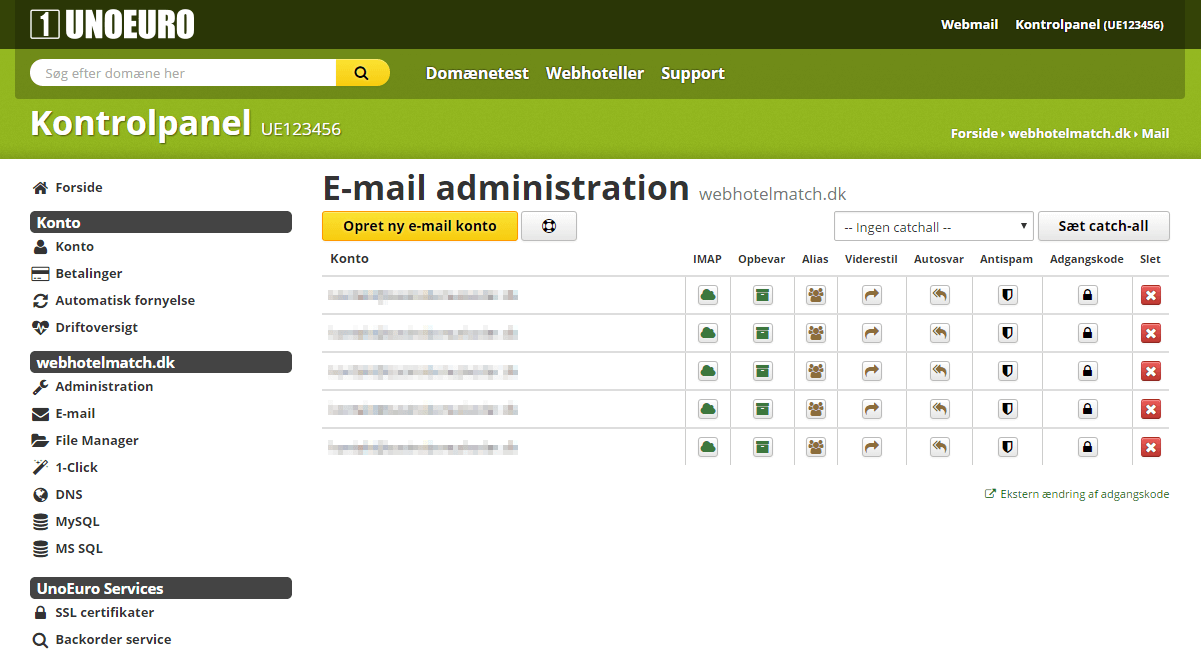Open Webhoteller in the navigation bar
The width and height of the screenshot is (1201, 656).
(x=595, y=73)
